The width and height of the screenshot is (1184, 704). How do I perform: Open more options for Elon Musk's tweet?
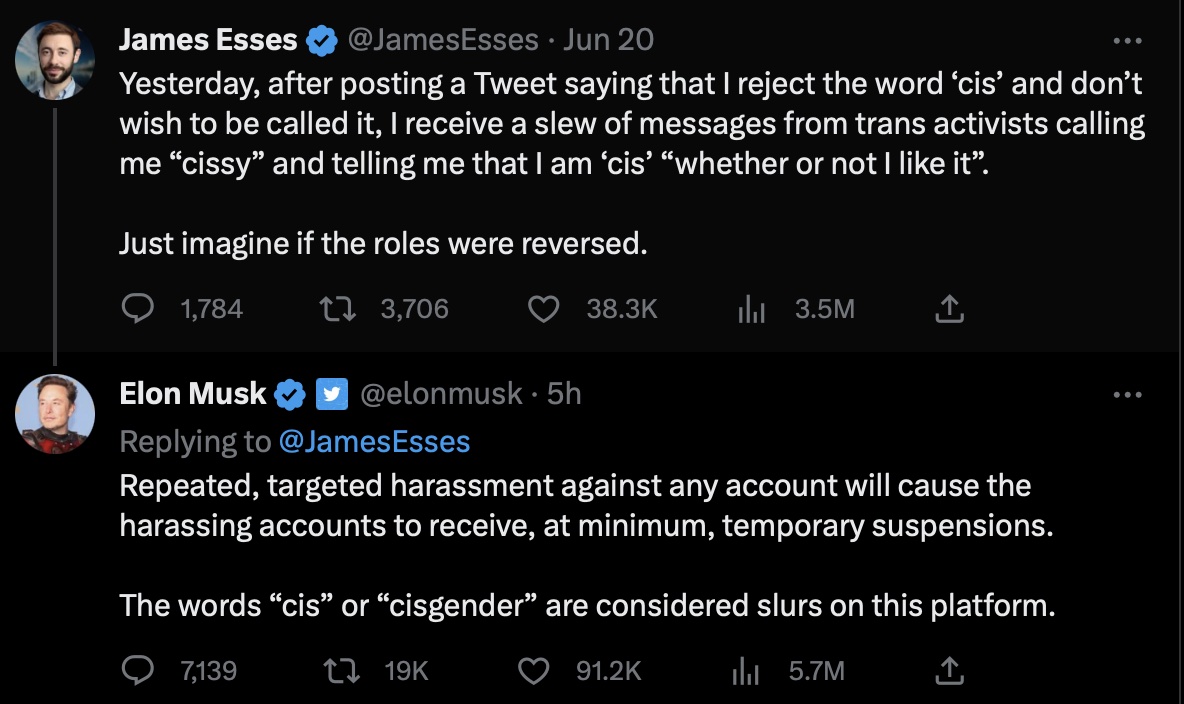click(1127, 395)
